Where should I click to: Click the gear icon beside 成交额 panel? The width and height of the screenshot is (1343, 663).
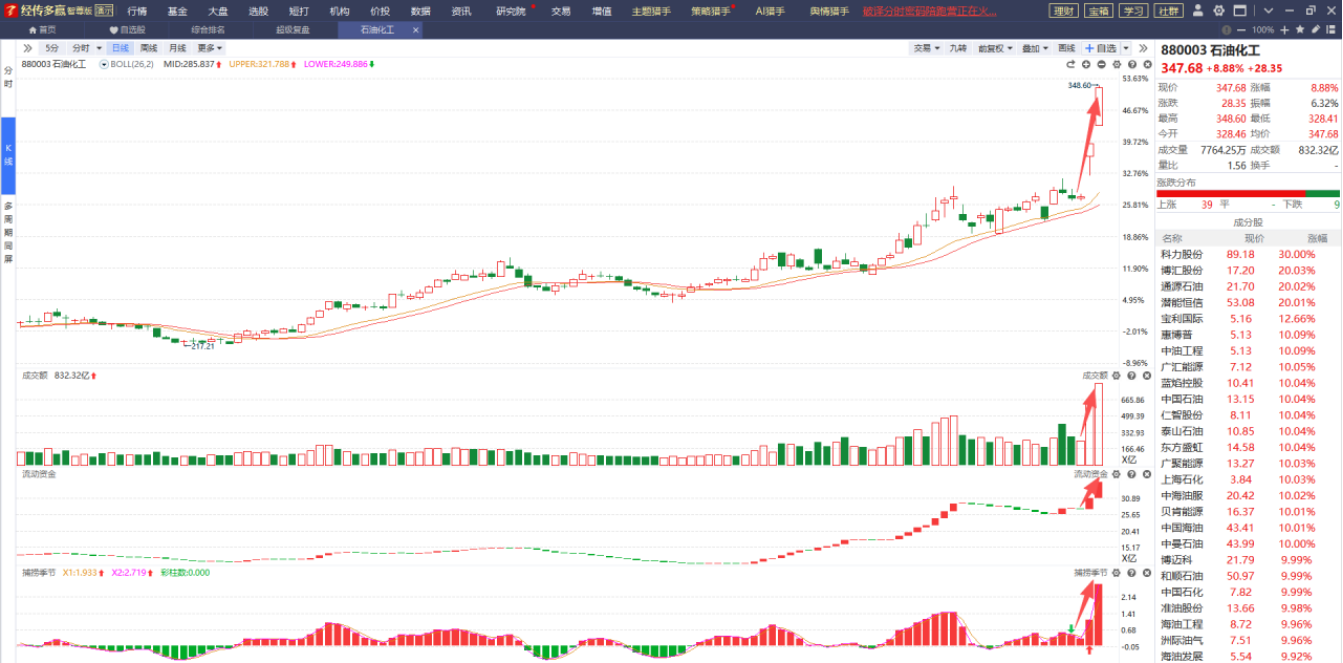pyautogui.click(x=1117, y=376)
